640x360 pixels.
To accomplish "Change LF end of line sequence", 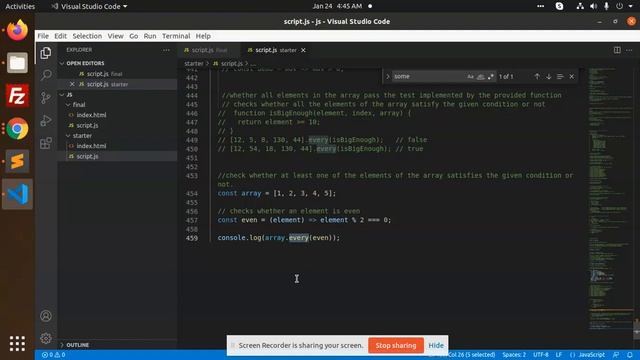I will [559, 355].
